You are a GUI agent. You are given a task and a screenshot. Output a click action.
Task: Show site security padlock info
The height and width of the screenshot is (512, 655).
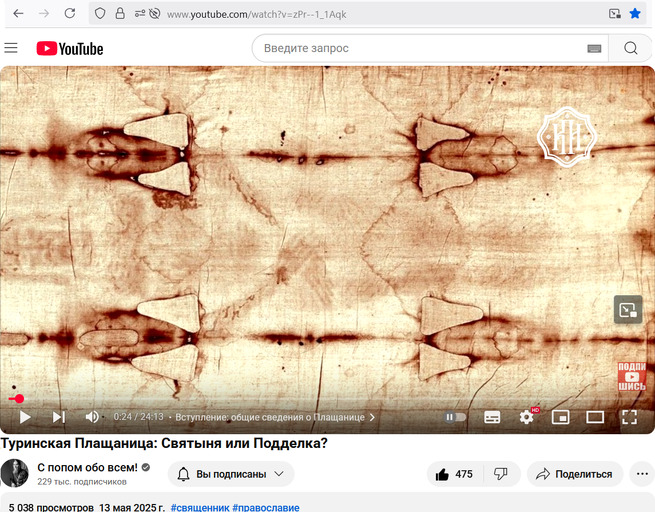tap(120, 14)
